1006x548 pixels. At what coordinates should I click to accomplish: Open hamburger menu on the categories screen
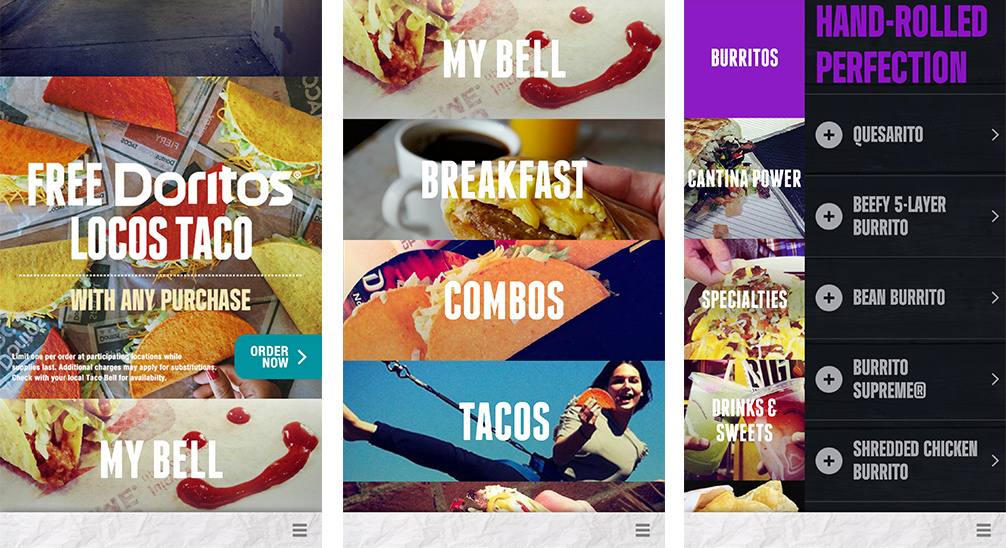pyautogui.click(x=643, y=530)
